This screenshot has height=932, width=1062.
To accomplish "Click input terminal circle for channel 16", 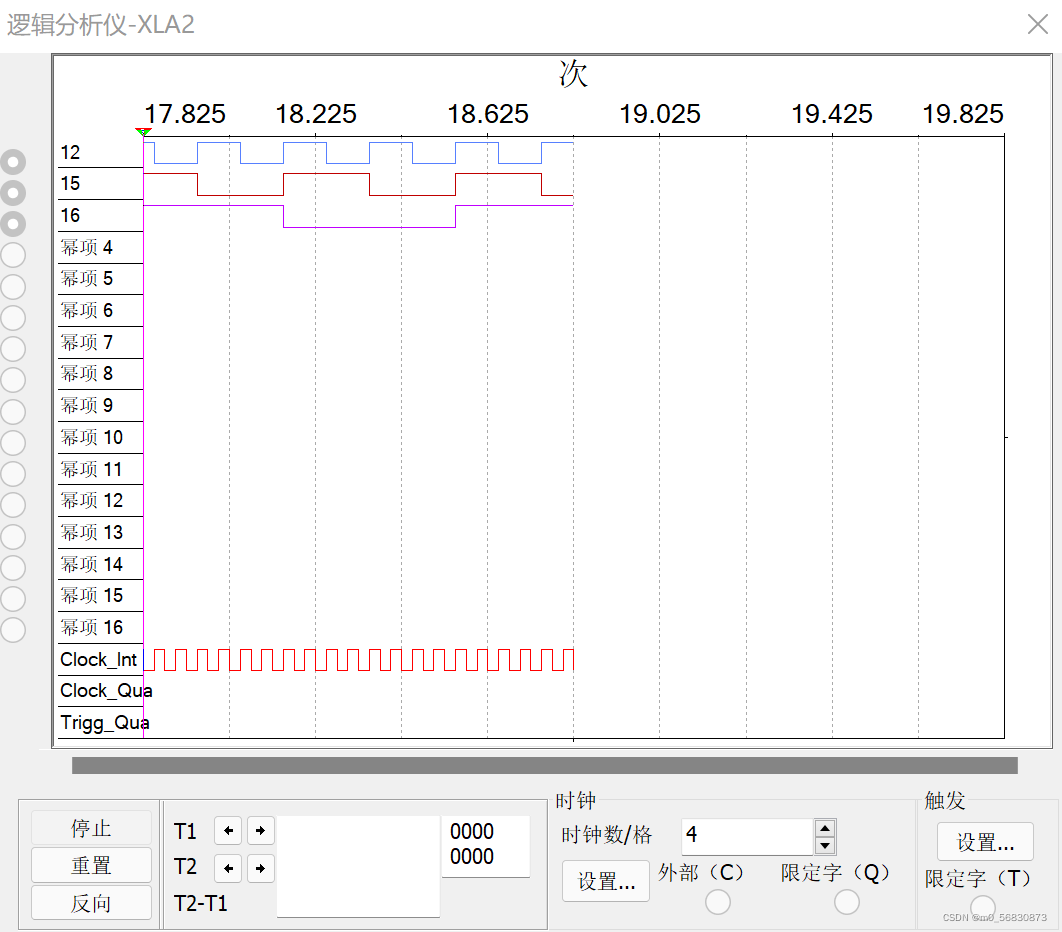I will (x=13, y=224).
